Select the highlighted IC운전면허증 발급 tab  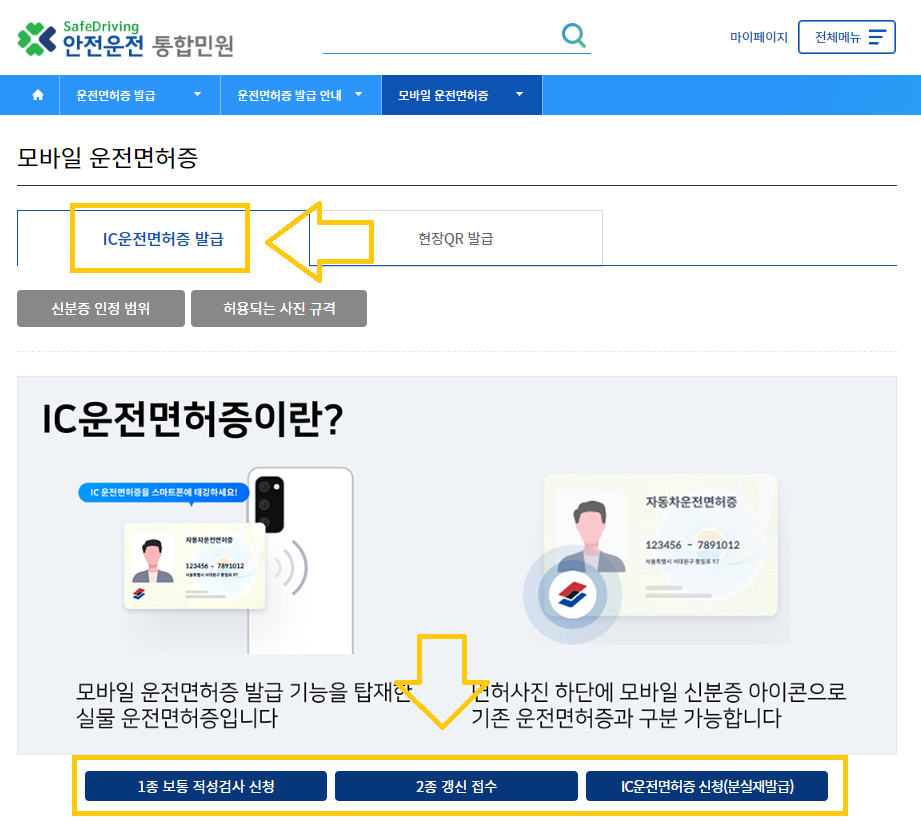coord(160,240)
